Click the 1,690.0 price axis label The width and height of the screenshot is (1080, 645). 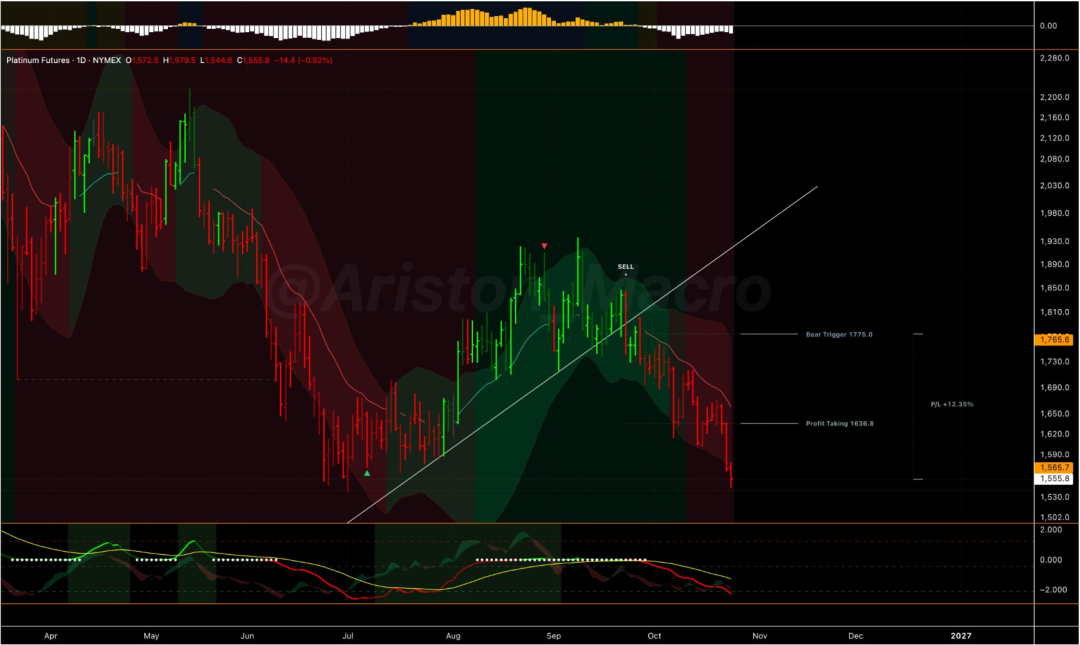(1055, 388)
